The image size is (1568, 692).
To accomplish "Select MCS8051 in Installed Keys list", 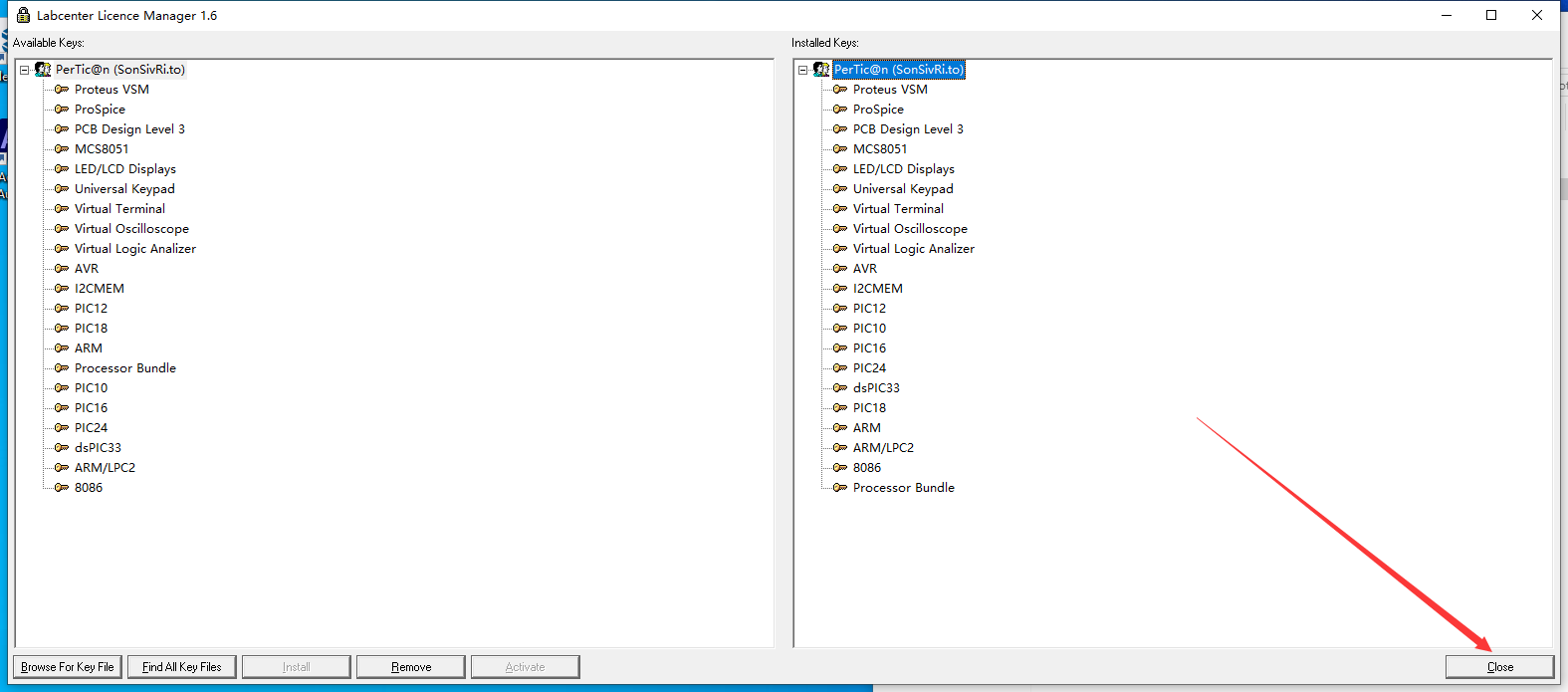I will (x=879, y=149).
